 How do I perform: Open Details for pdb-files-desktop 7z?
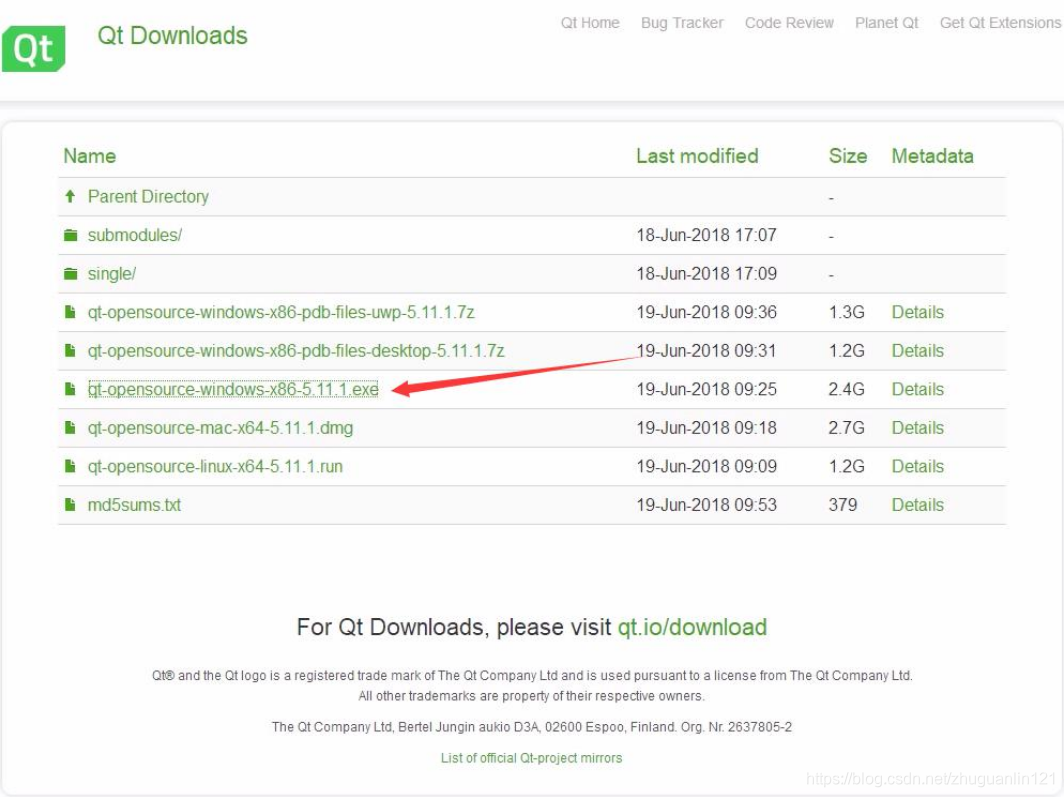click(917, 351)
